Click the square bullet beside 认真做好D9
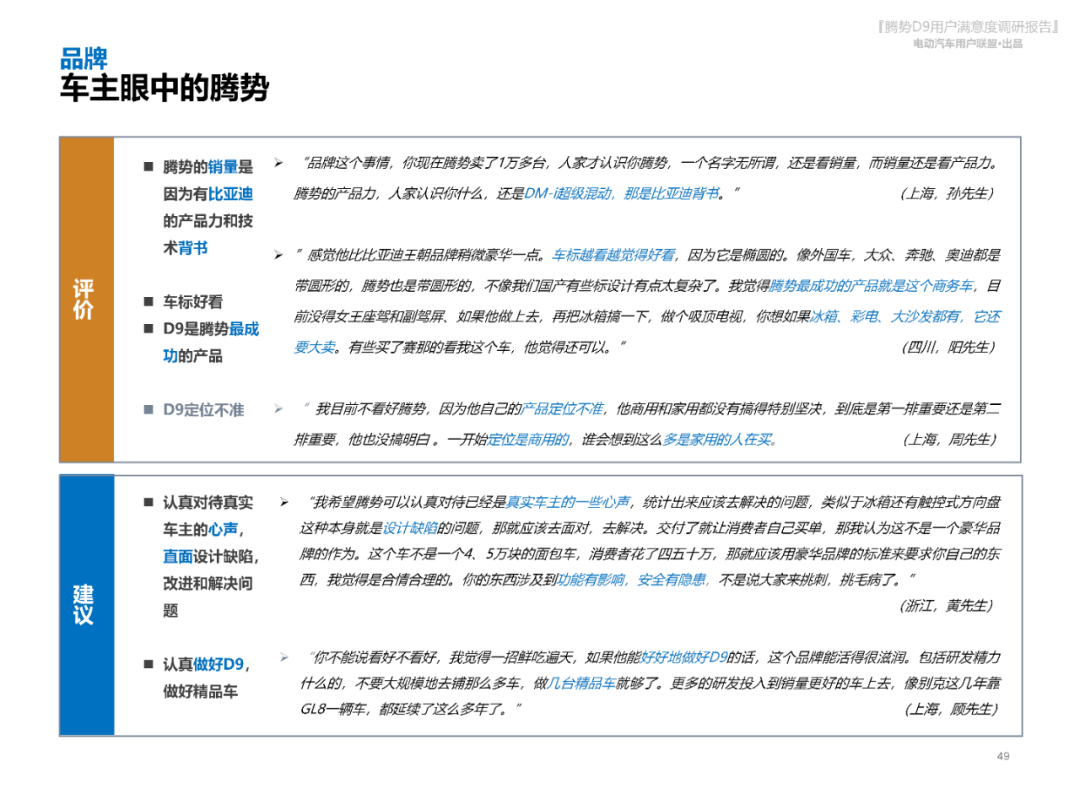Screen dimensions: 1080x810 click(x=149, y=665)
